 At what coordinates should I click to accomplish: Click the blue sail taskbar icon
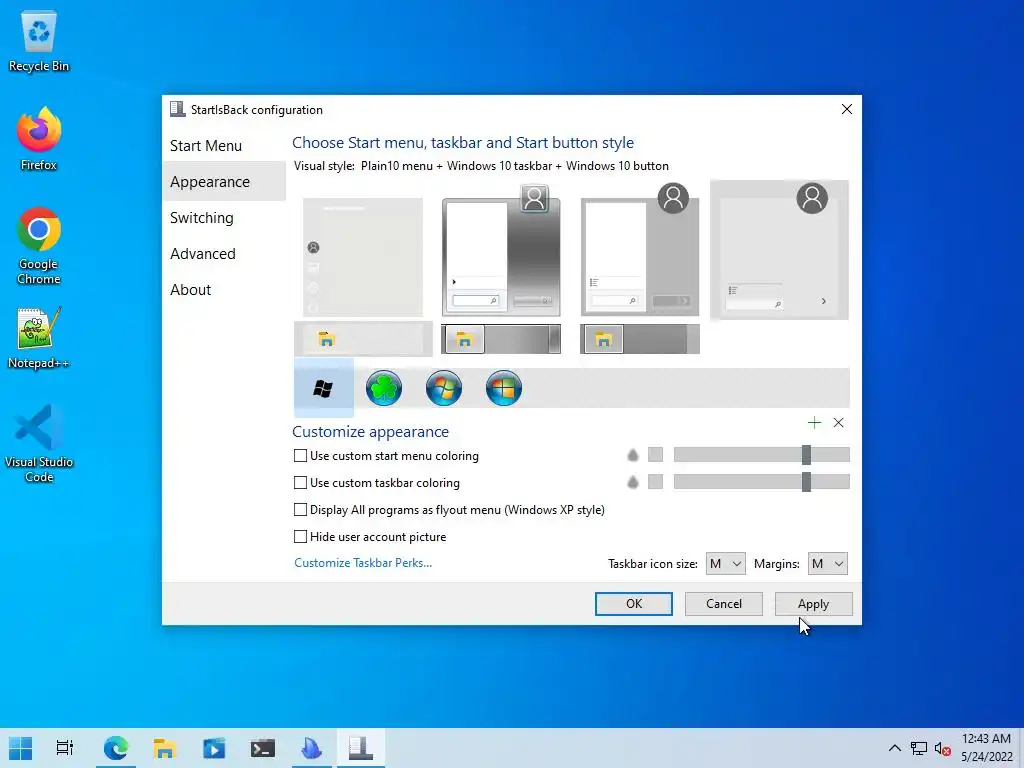pos(312,748)
